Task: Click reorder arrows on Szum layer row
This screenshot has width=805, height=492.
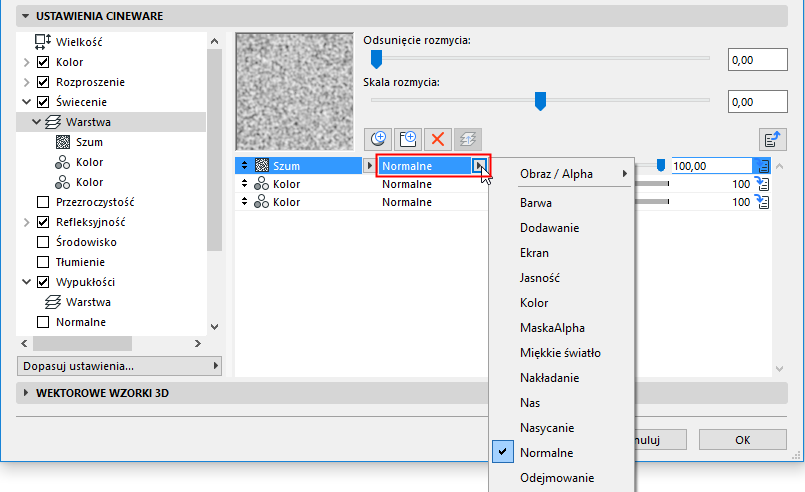Action: click(244, 165)
